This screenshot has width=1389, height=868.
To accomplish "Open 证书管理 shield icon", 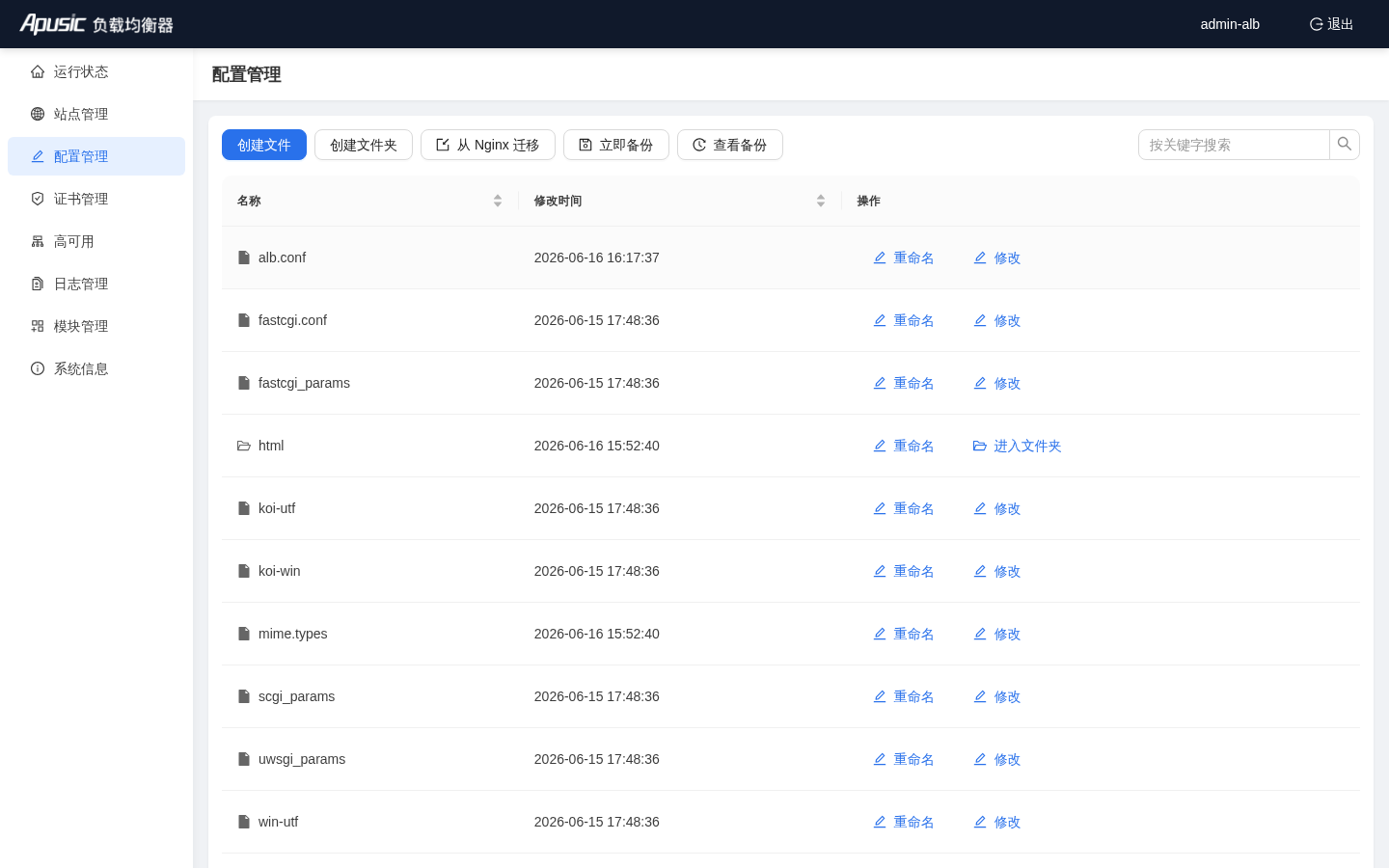I will pos(38,199).
